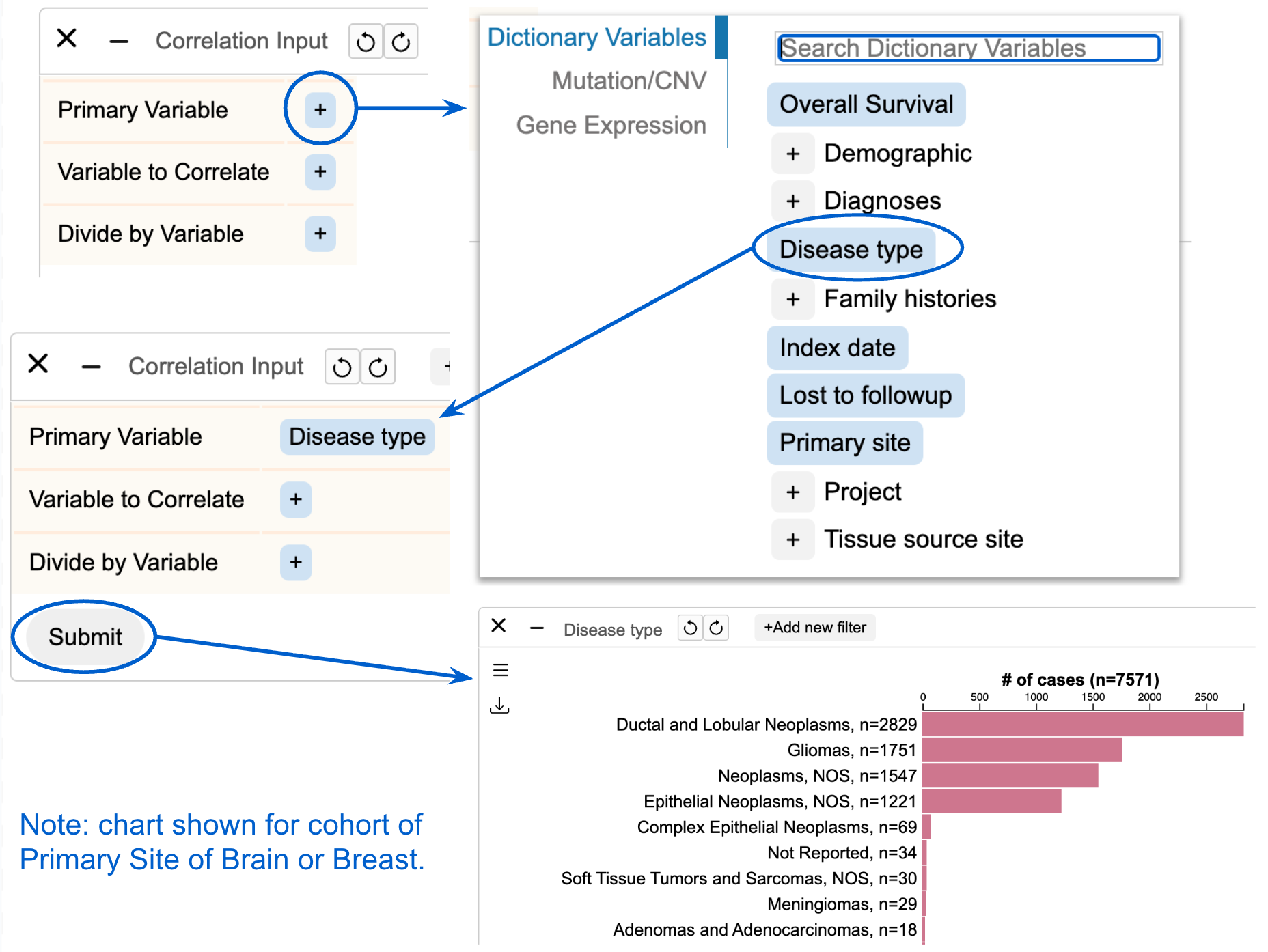This screenshot has height=952, width=1268.
Task: Add a Divide by Variable in the top panel
Action: coord(320,234)
